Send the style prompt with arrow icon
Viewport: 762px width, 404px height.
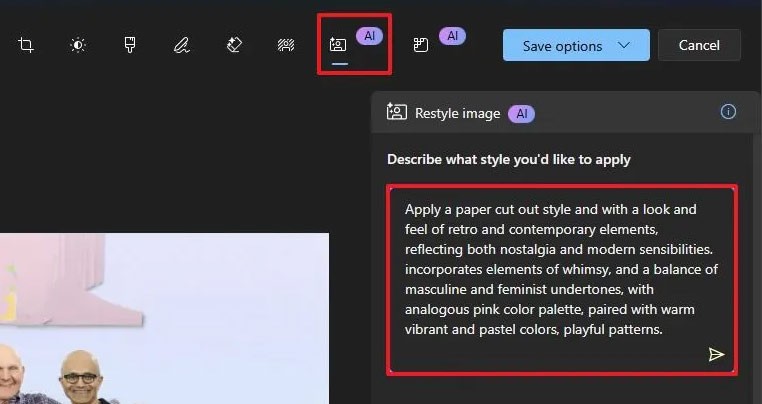pyautogui.click(x=716, y=354)
